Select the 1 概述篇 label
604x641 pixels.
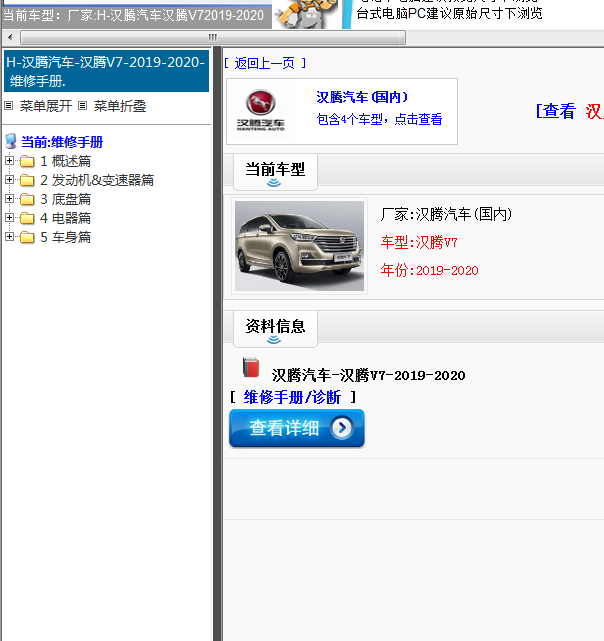[x=65, y=161]
